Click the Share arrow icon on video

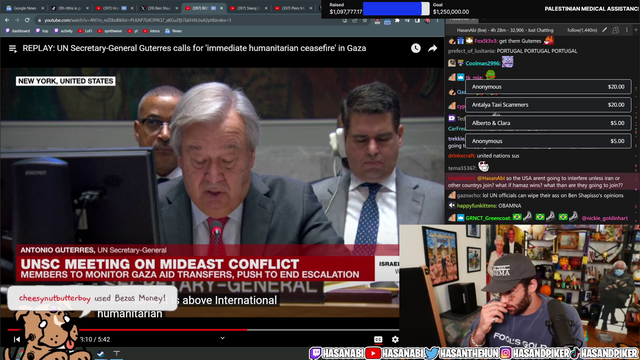(x=432, y=48)
